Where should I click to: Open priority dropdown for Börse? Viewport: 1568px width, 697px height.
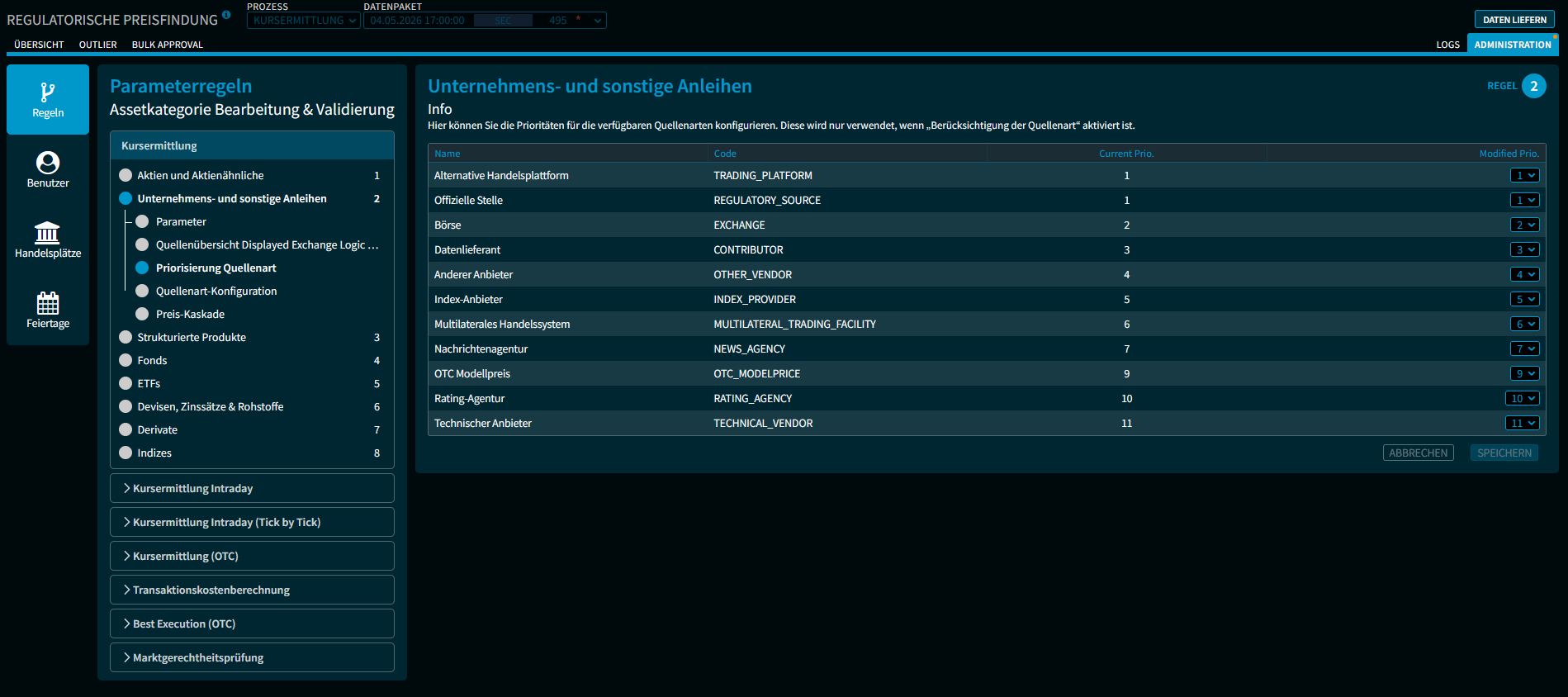tap(1524, 225)
